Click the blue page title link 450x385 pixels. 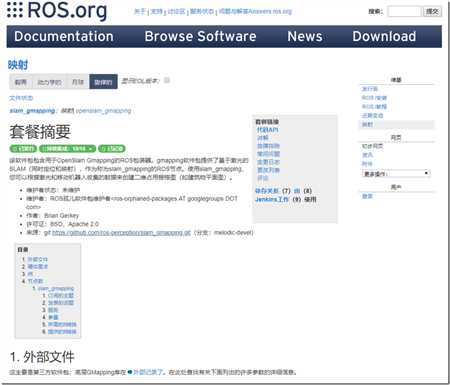click(18, 65)
